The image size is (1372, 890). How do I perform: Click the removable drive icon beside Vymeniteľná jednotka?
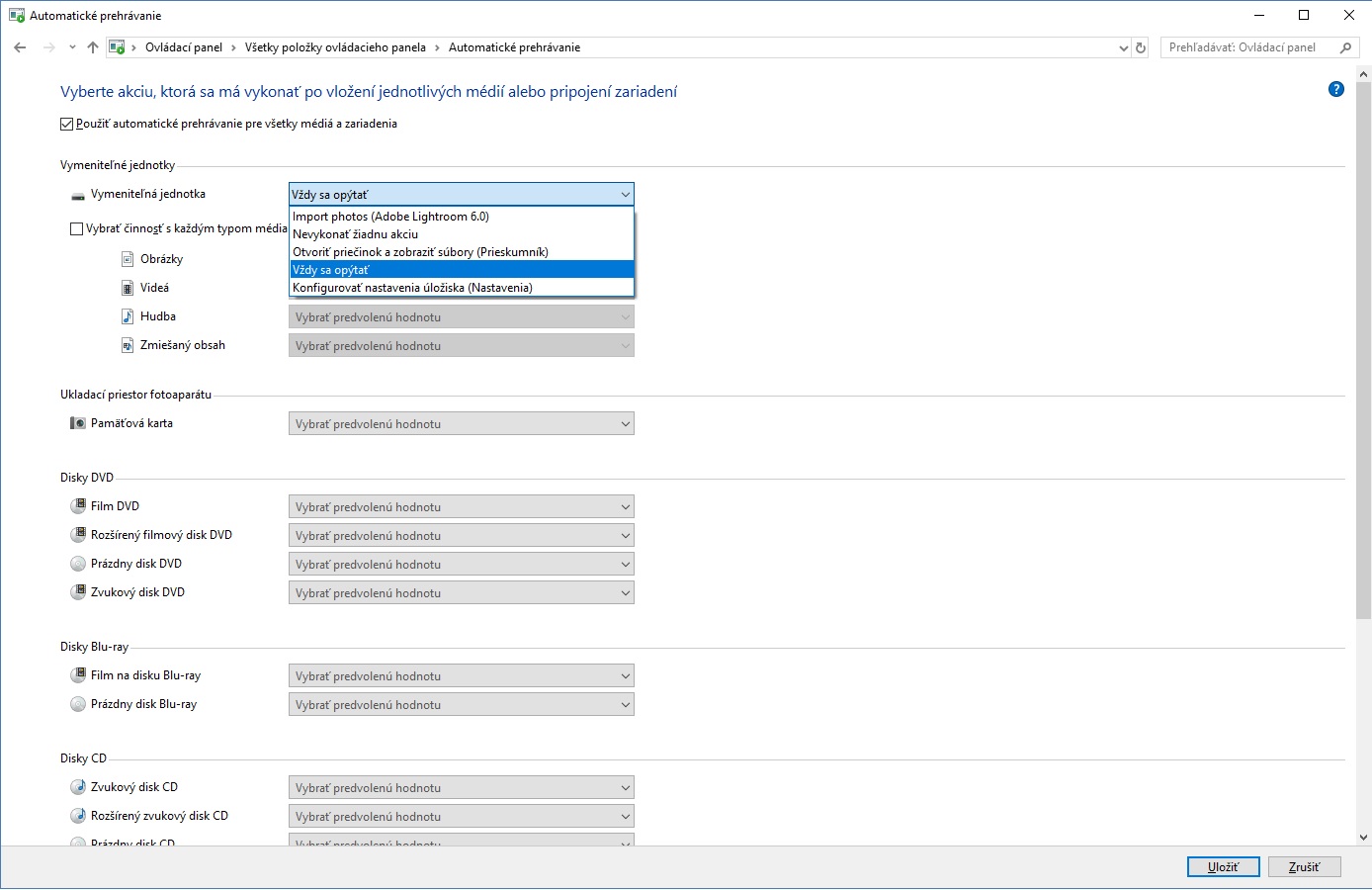tap(78, 196)
